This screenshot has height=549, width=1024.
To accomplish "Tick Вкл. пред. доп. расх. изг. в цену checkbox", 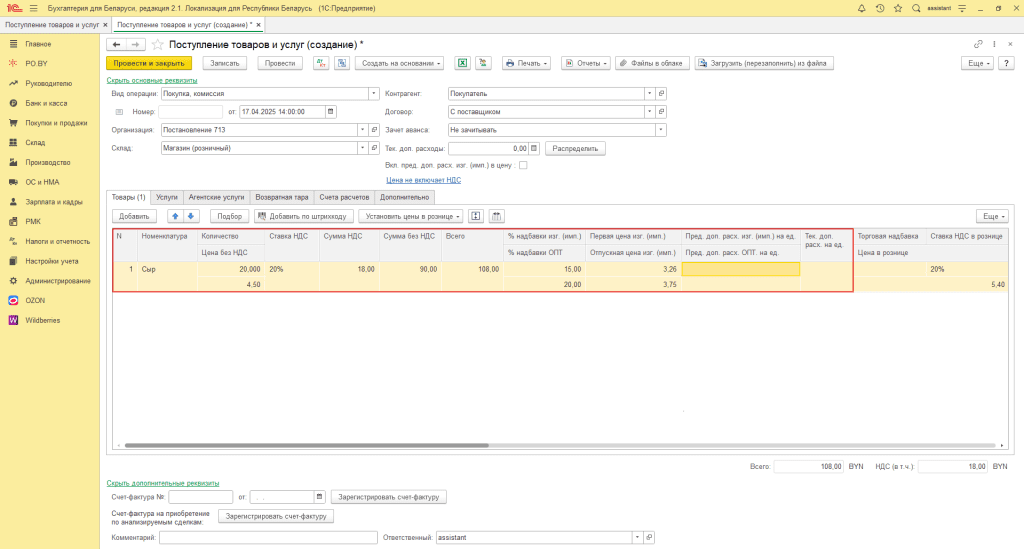I will pos(523,165).
